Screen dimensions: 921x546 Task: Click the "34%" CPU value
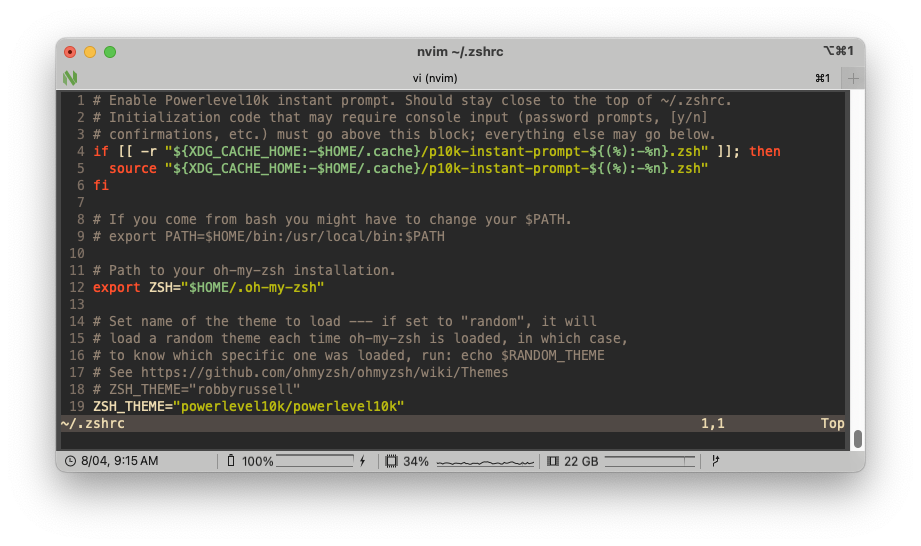pos(416,461)
